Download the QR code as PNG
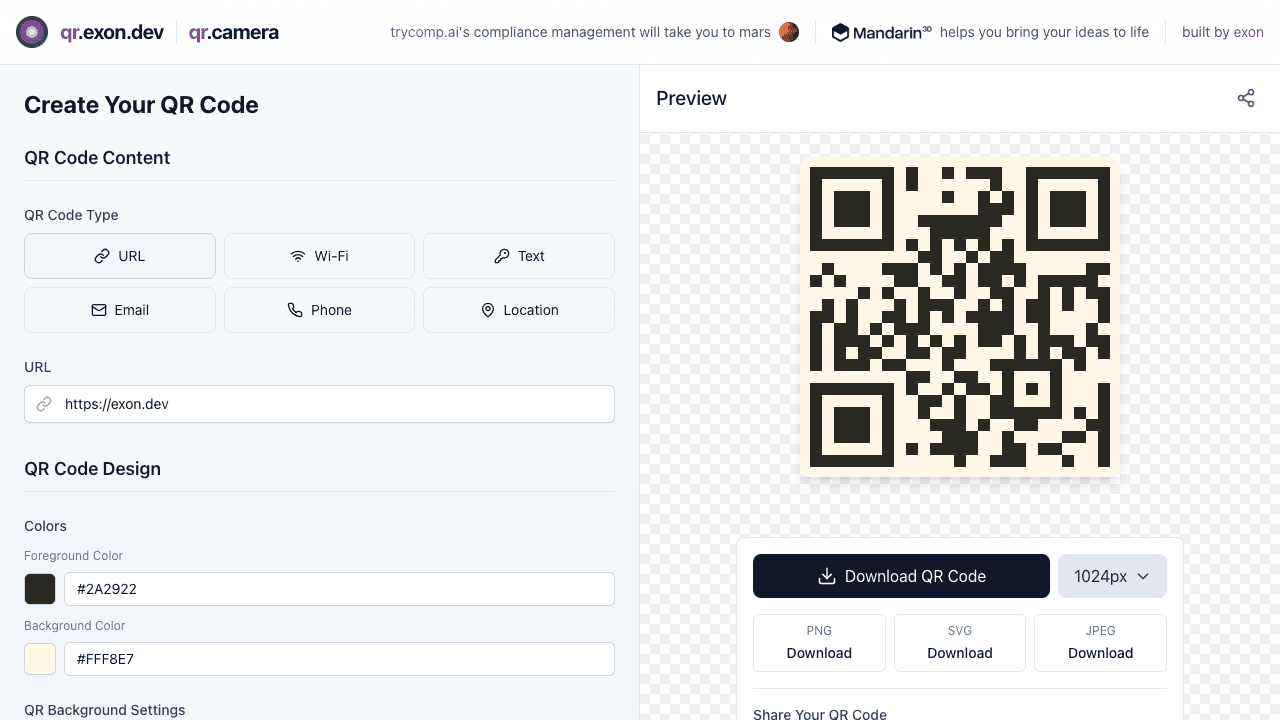 pyautogui.click(x=819, y=643)
